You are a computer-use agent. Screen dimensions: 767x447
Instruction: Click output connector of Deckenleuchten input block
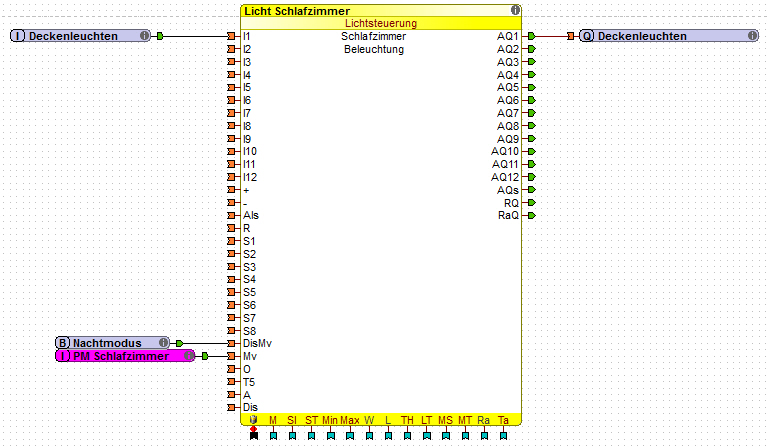160,36
